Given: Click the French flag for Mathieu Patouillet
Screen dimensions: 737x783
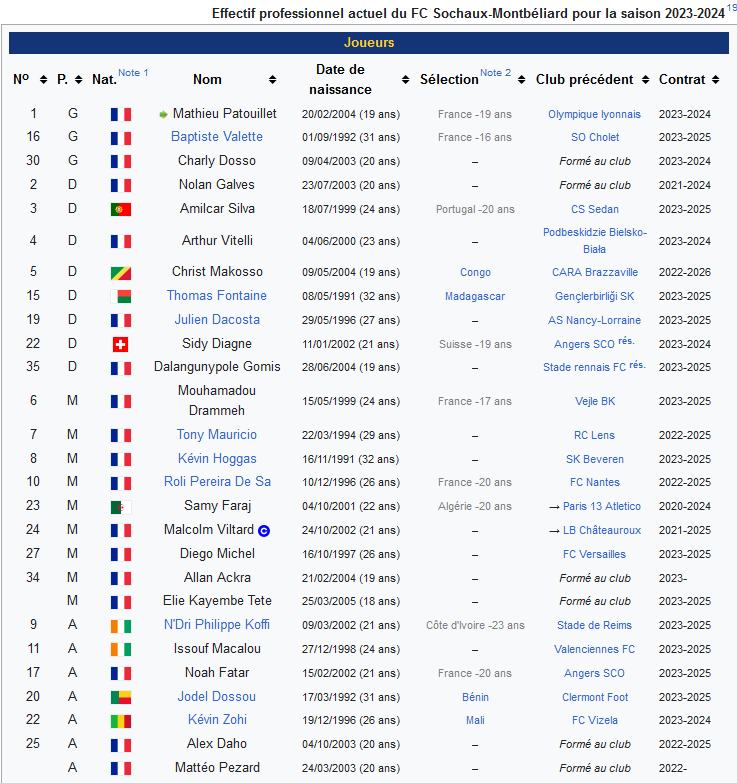Looking at the screenshot, I should point(121,114).
